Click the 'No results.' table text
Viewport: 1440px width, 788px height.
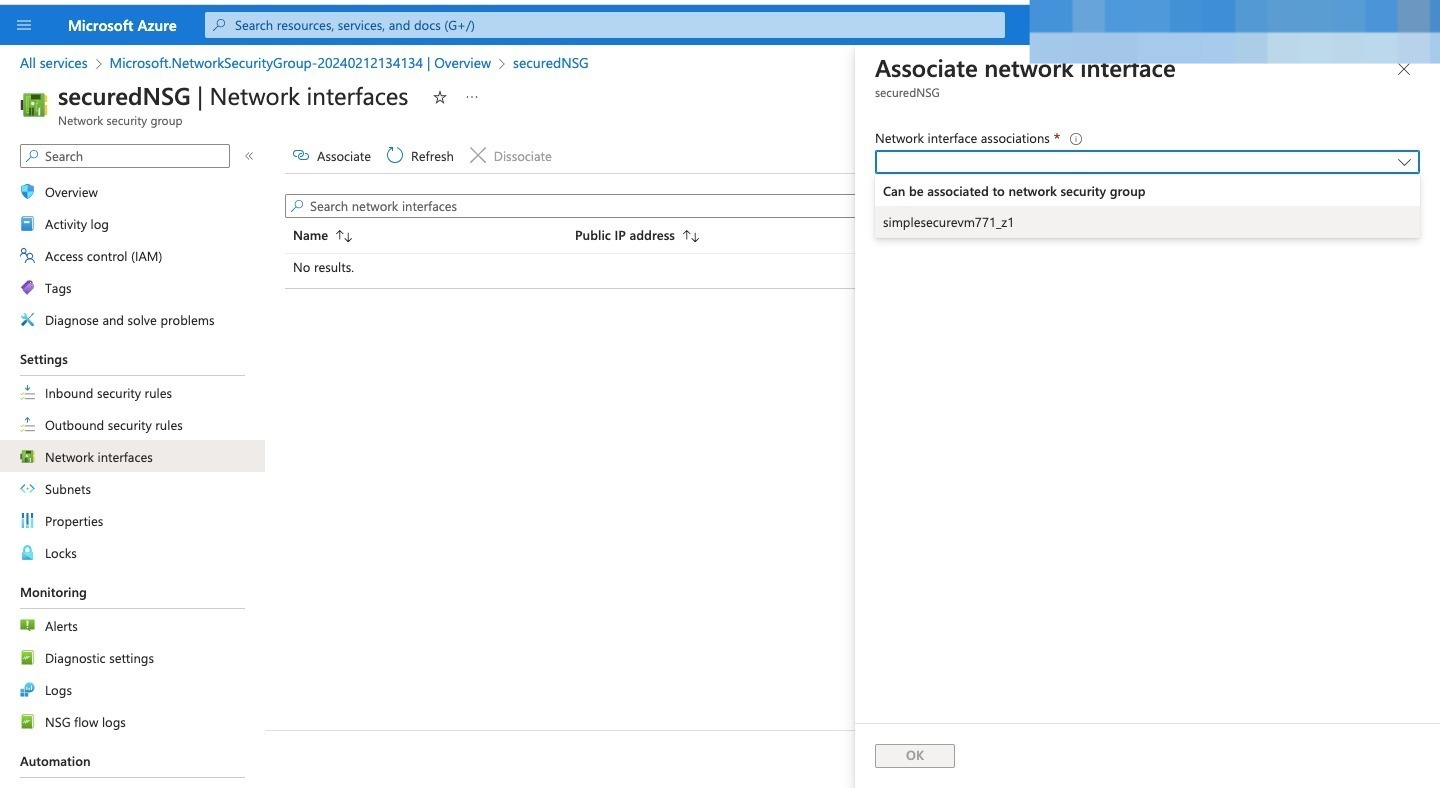(323, 267)
